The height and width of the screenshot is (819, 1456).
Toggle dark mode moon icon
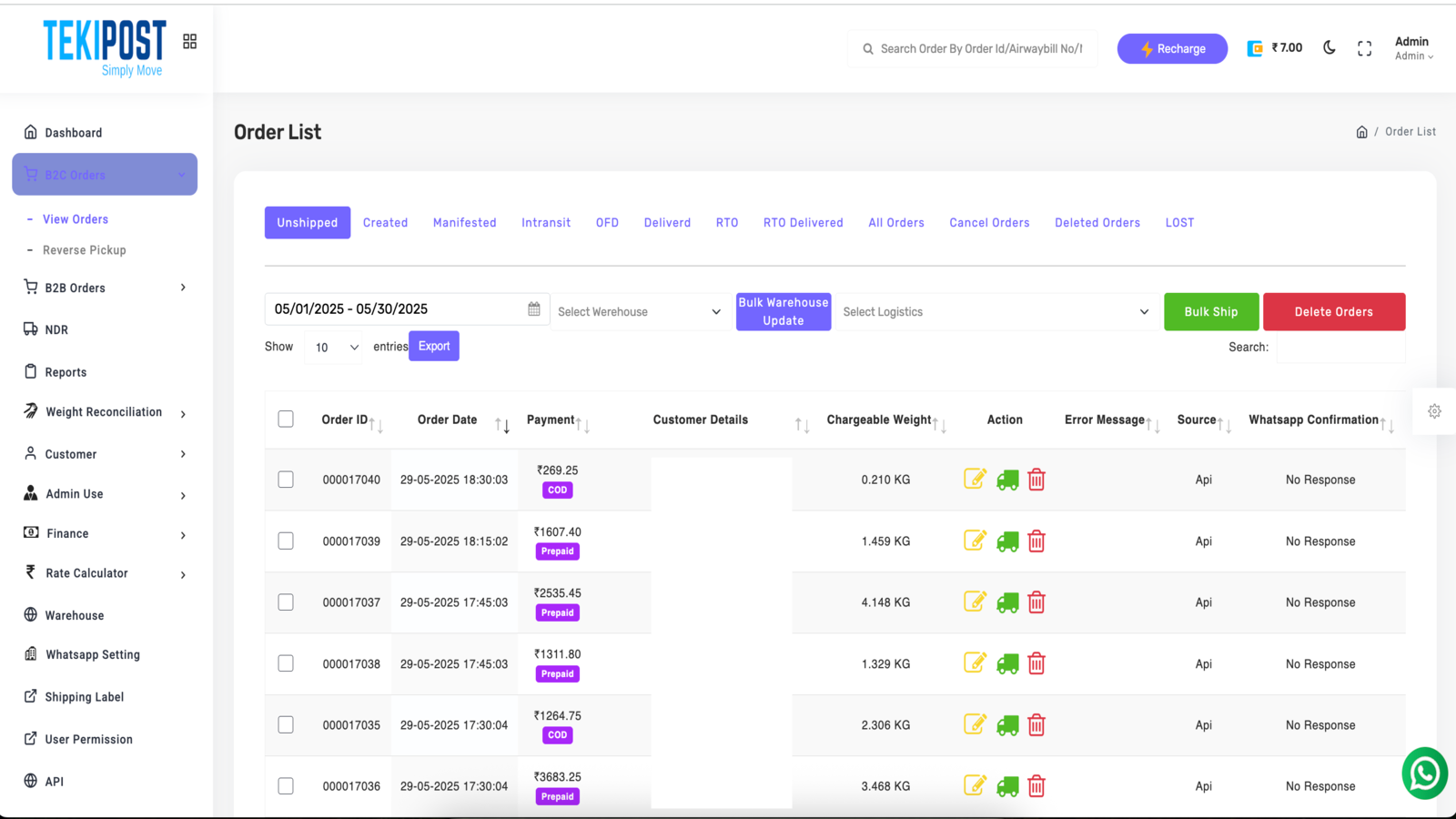[x=1330, y=48]
